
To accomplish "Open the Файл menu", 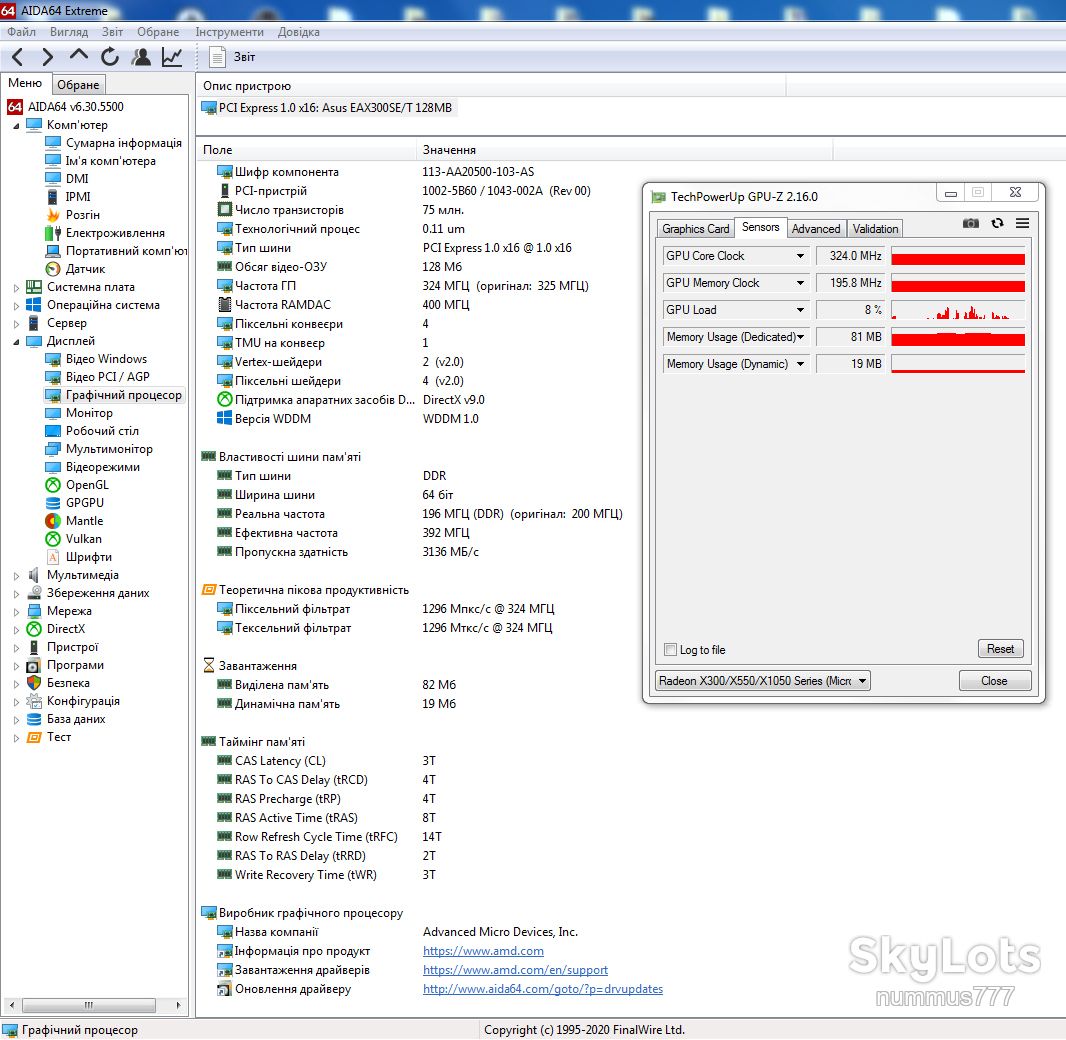I will (22, 32).
